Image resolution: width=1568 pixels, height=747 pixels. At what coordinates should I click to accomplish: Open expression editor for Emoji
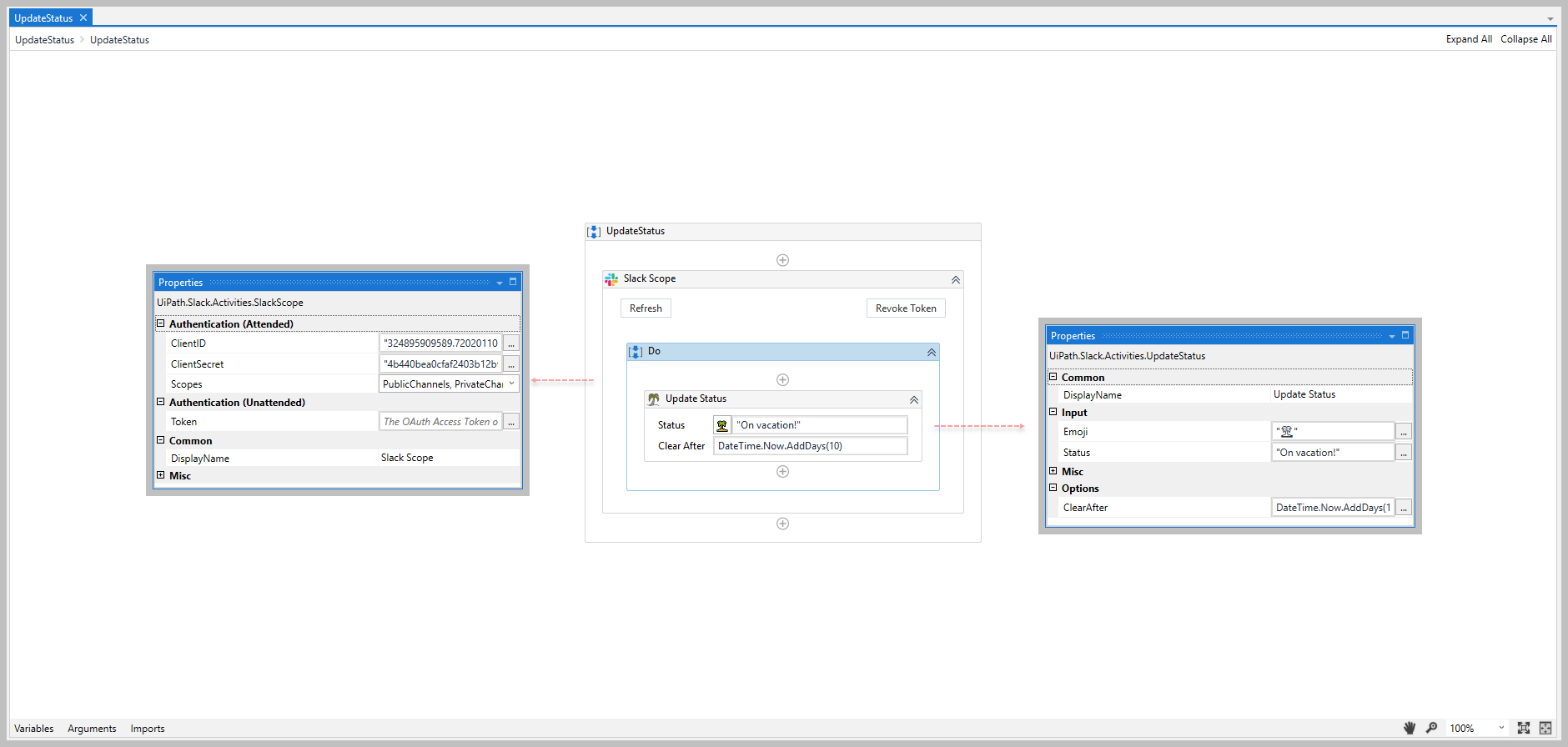pyautogui.click(x=1404, y=432)
